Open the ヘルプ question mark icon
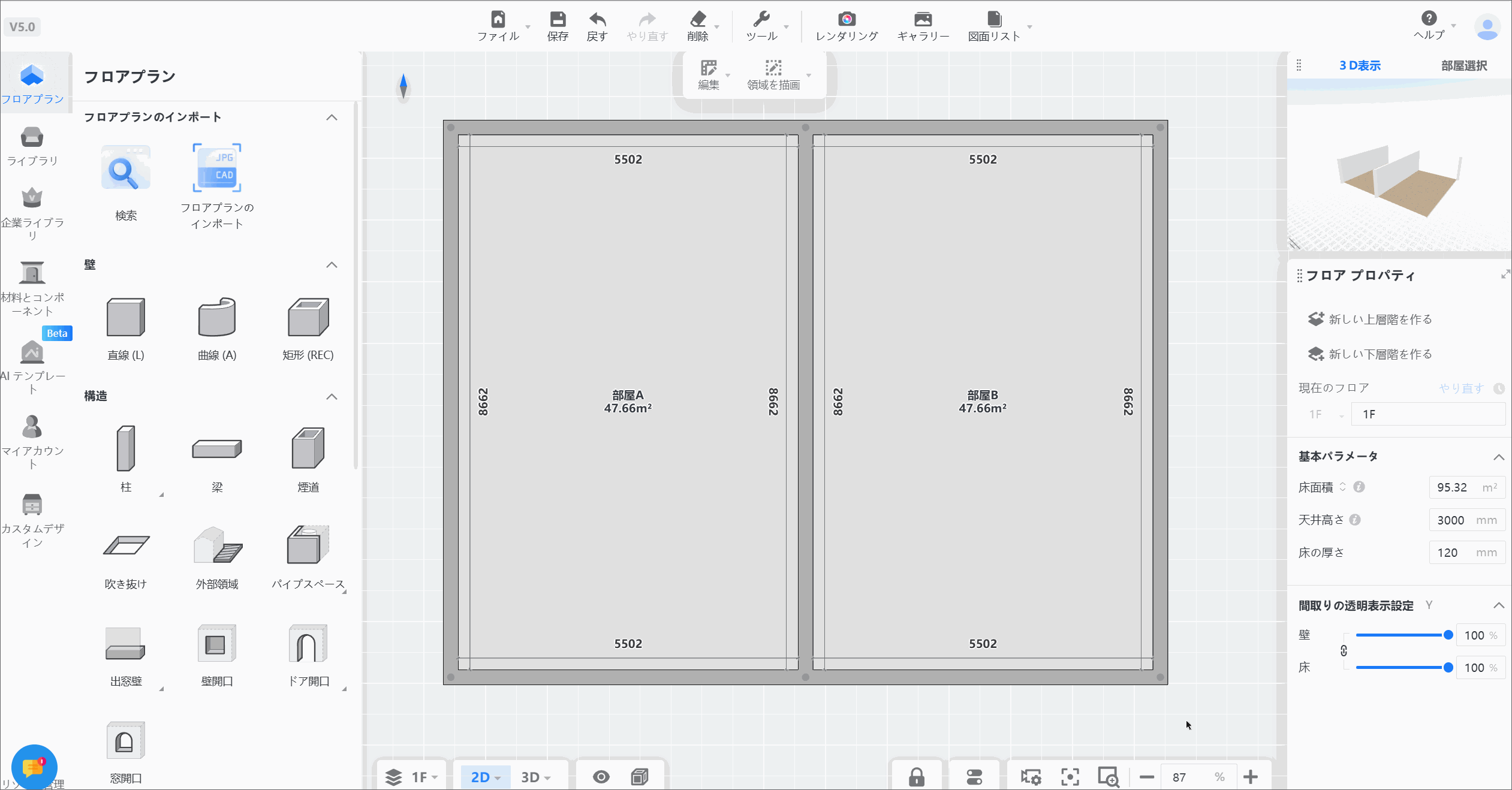Screen dimensions: 1512x790 point(1429,19)
